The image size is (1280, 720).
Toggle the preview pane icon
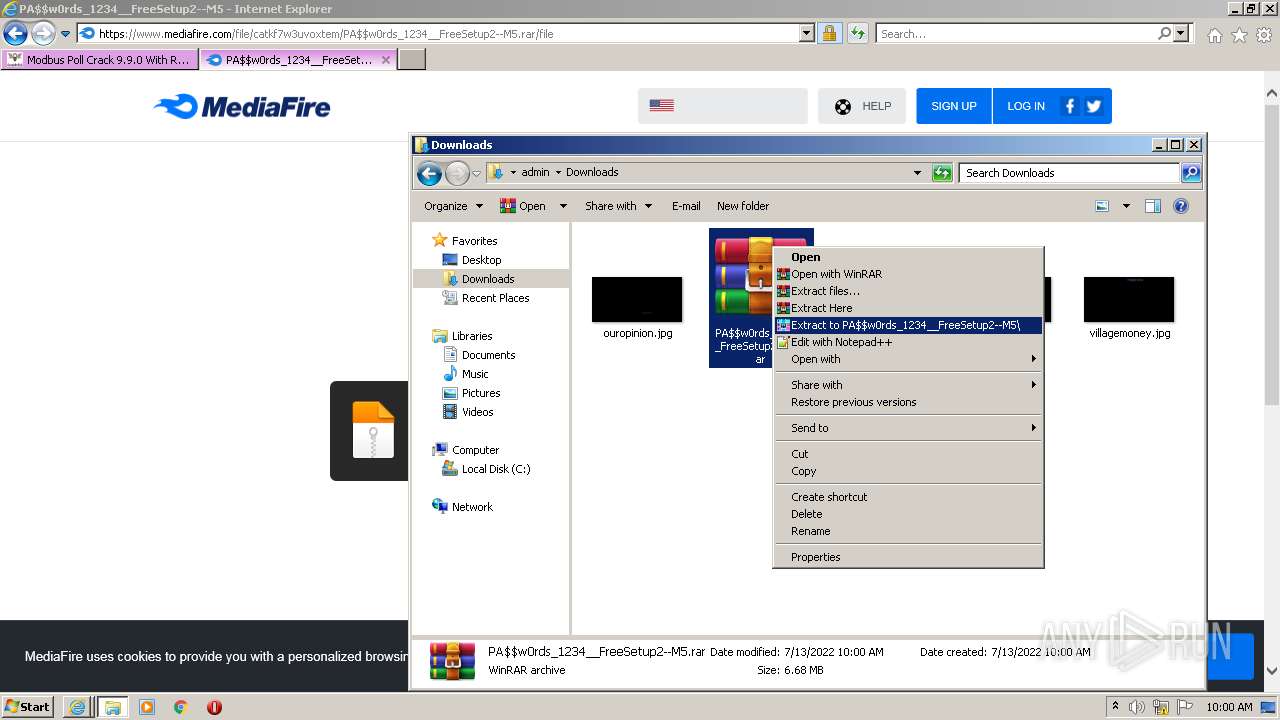(1153, 206)
